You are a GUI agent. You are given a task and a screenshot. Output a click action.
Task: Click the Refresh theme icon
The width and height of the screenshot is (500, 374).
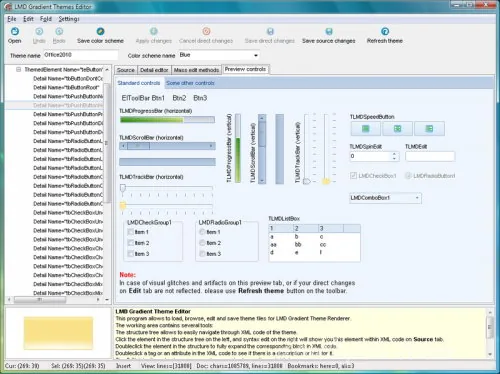[385, 31]
